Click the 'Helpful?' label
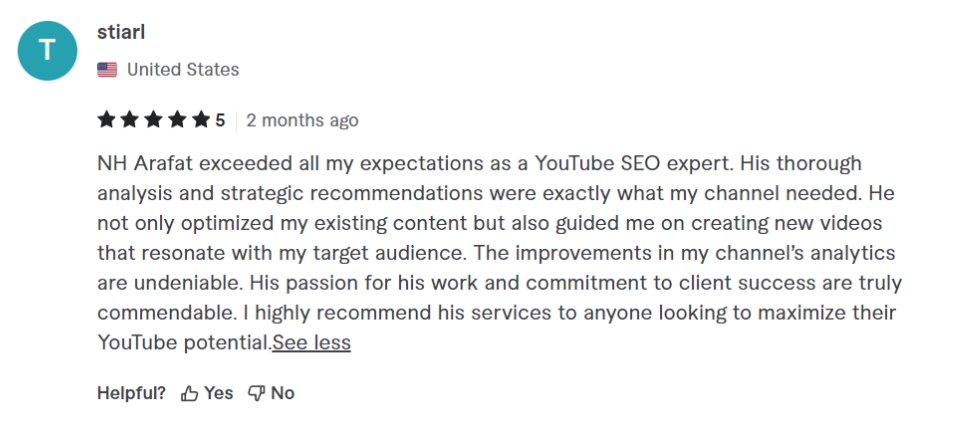 [131, 394]
